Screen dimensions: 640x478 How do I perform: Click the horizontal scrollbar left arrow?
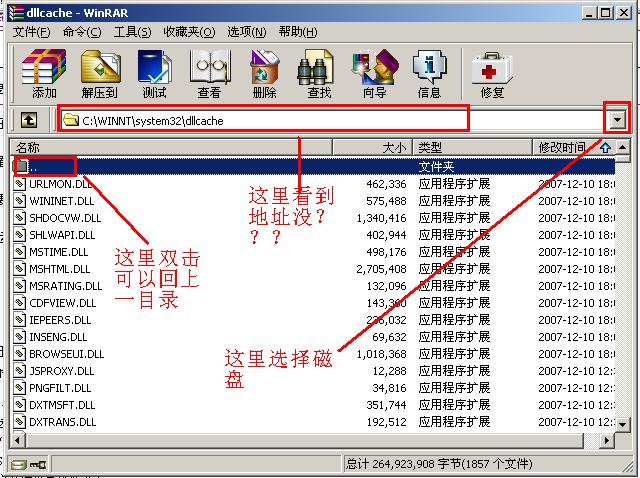[x=18, y=441]
